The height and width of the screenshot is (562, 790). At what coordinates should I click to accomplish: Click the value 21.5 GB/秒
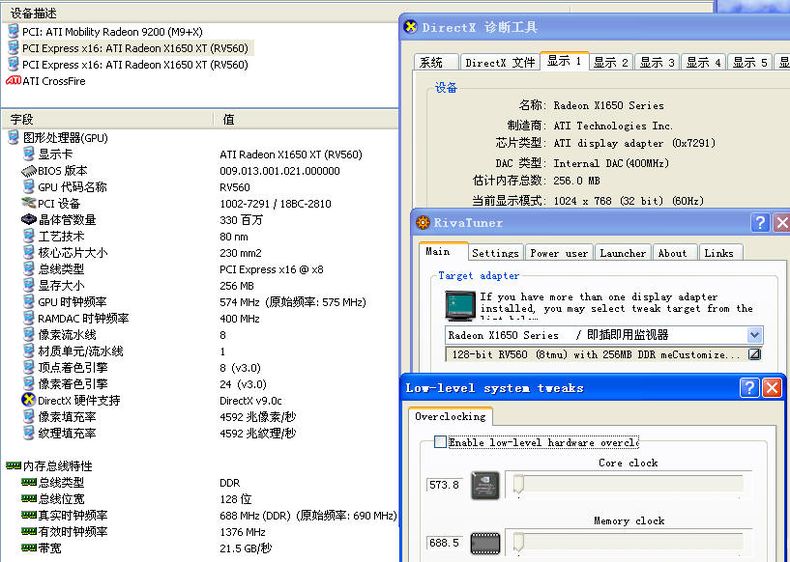pos(245,548)
